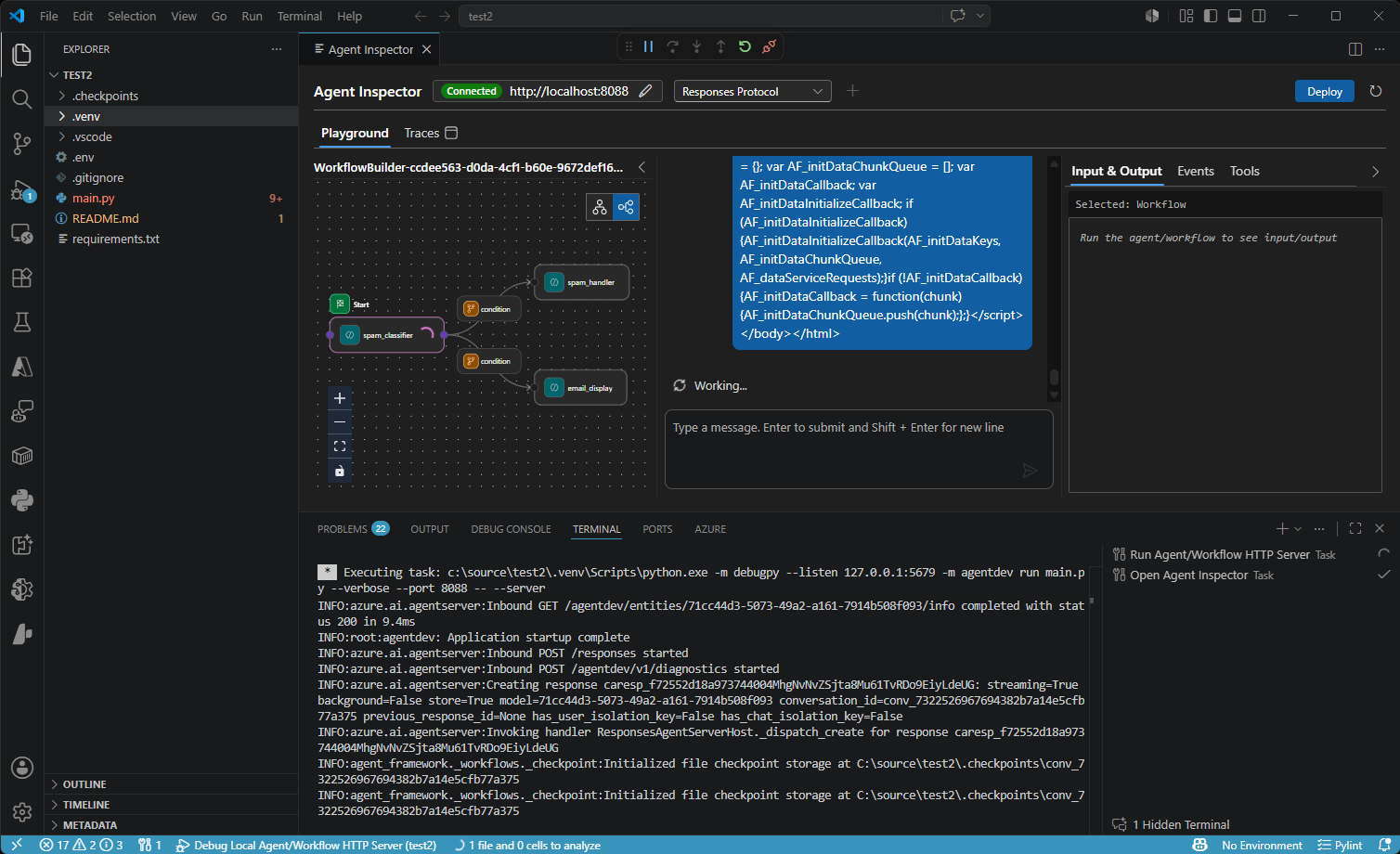The image size is (1400, 854).
Task: Switch to the Events tab
Action: point(1196,171)
